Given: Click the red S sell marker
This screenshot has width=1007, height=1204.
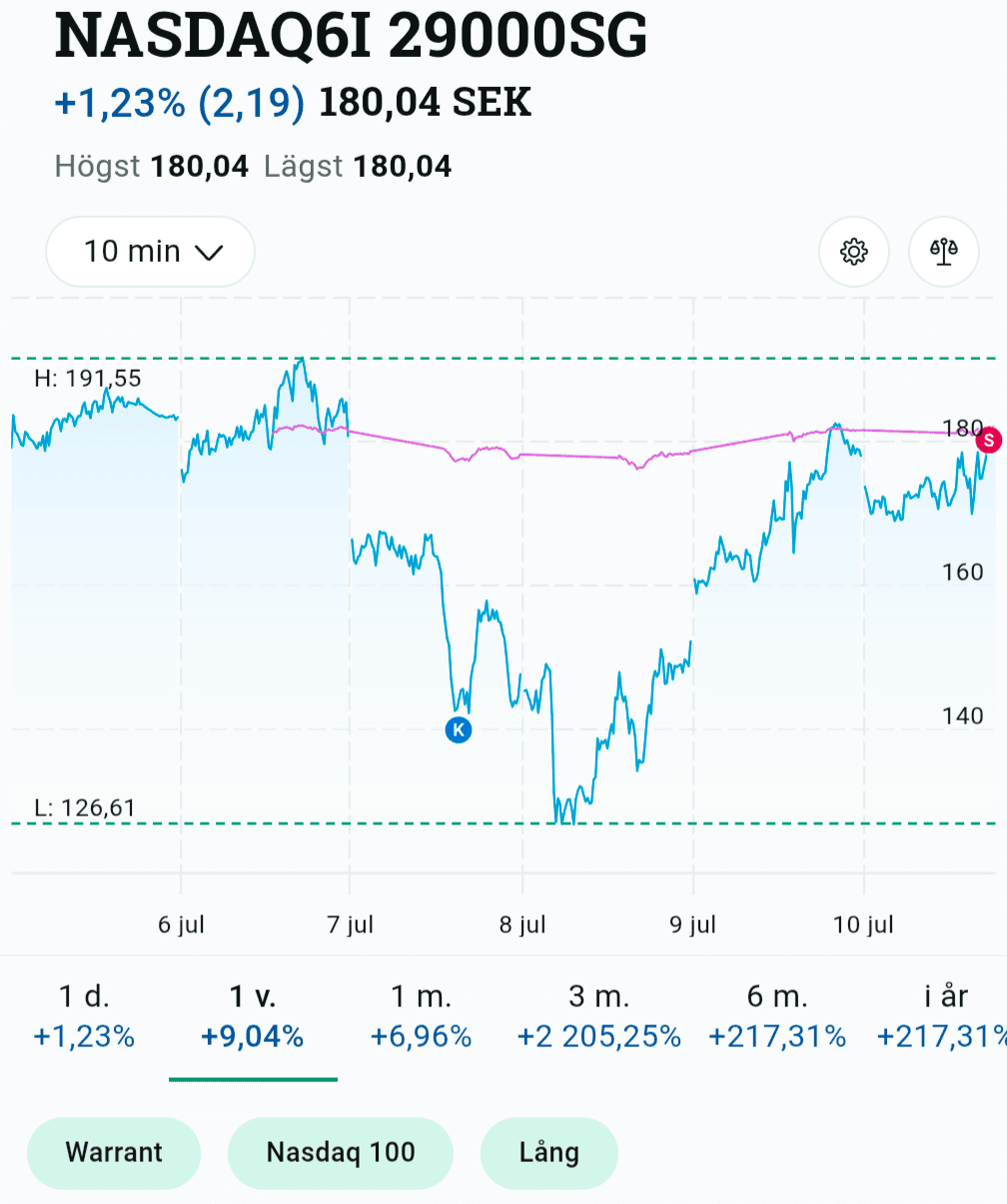Looking at the screenshot, I should click(x=989, y=439).
